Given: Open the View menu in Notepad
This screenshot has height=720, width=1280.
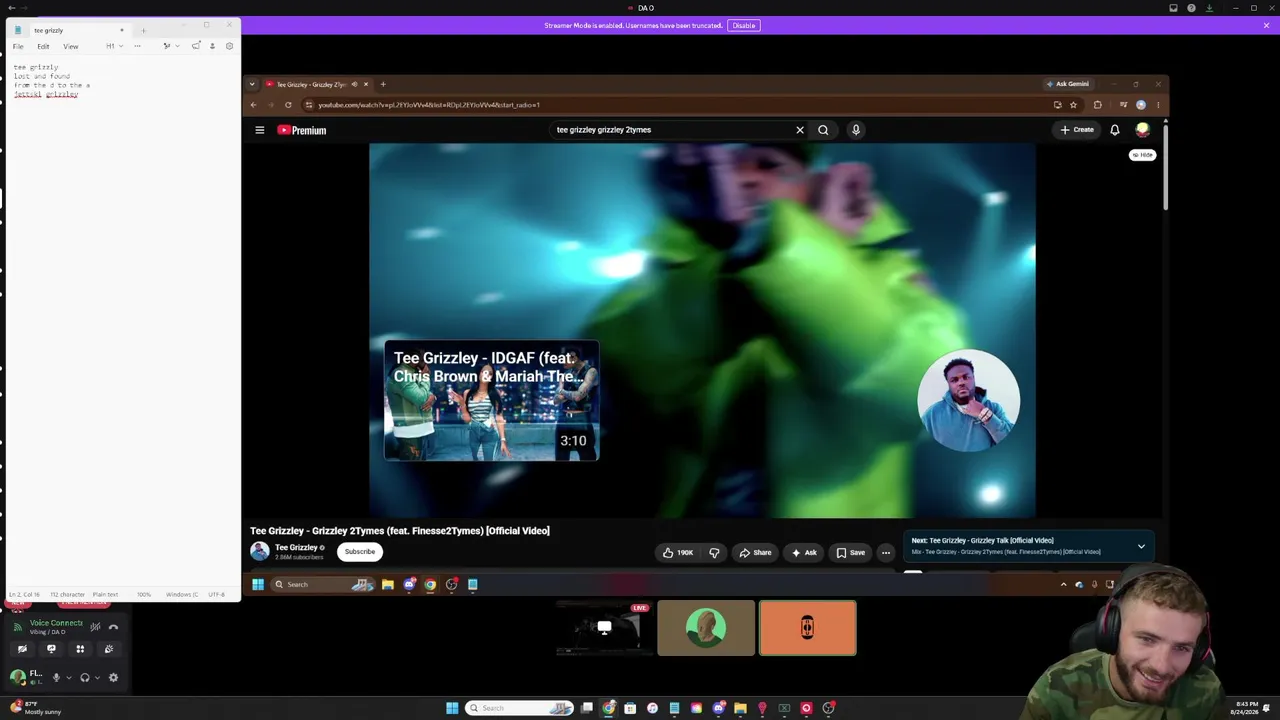Looking at the screenshot, I should (x=71, y=46).
